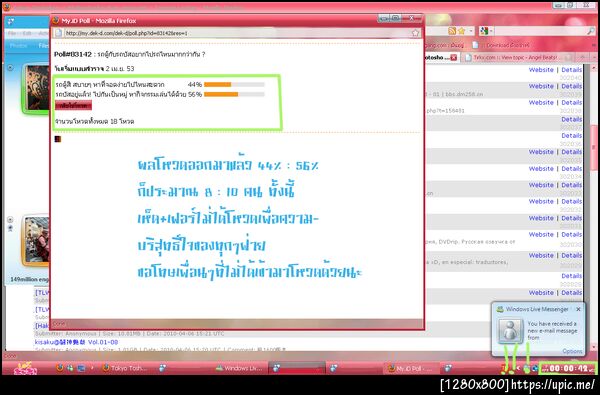Click Options in the Messenger notification

pos(572,351)
